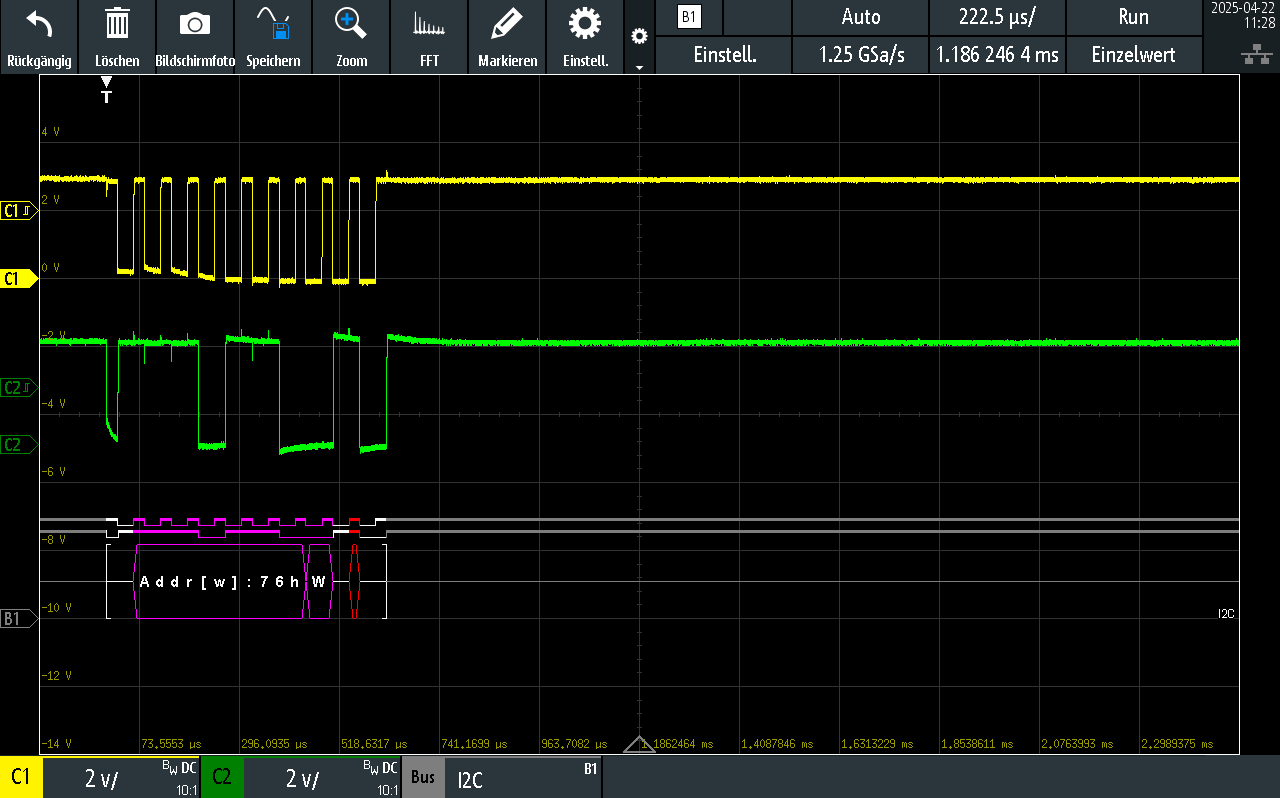Select the C2 trigger level marker
The height and width of the screenshot is (798, 1280).
(x=19, y=387)
